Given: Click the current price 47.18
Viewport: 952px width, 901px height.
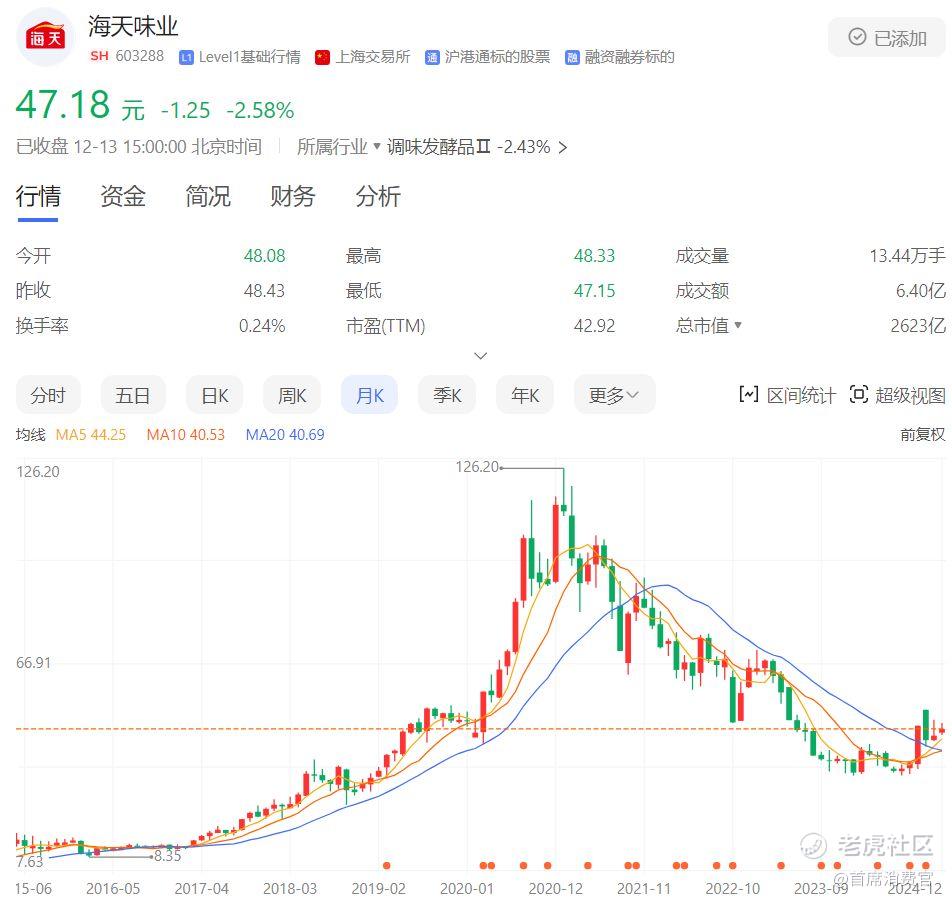Looking at the screenshot, I should point(63,104).
